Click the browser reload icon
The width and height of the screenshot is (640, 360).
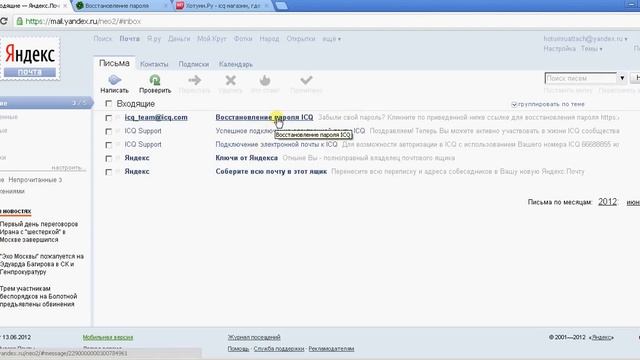tap(4, 21)
